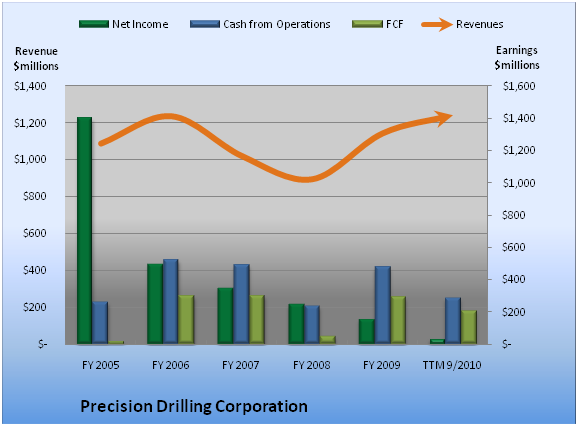The height and width of the screenshot is (426, 578).
Task: Click the 'TTM 9/2010' x-axis label
Action: click(452, 365)
